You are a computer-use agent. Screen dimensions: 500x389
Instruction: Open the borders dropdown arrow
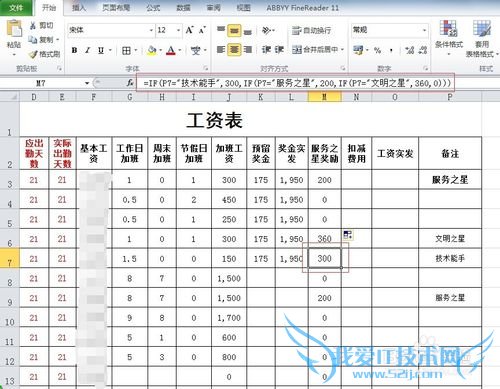(x=136, y=51)
